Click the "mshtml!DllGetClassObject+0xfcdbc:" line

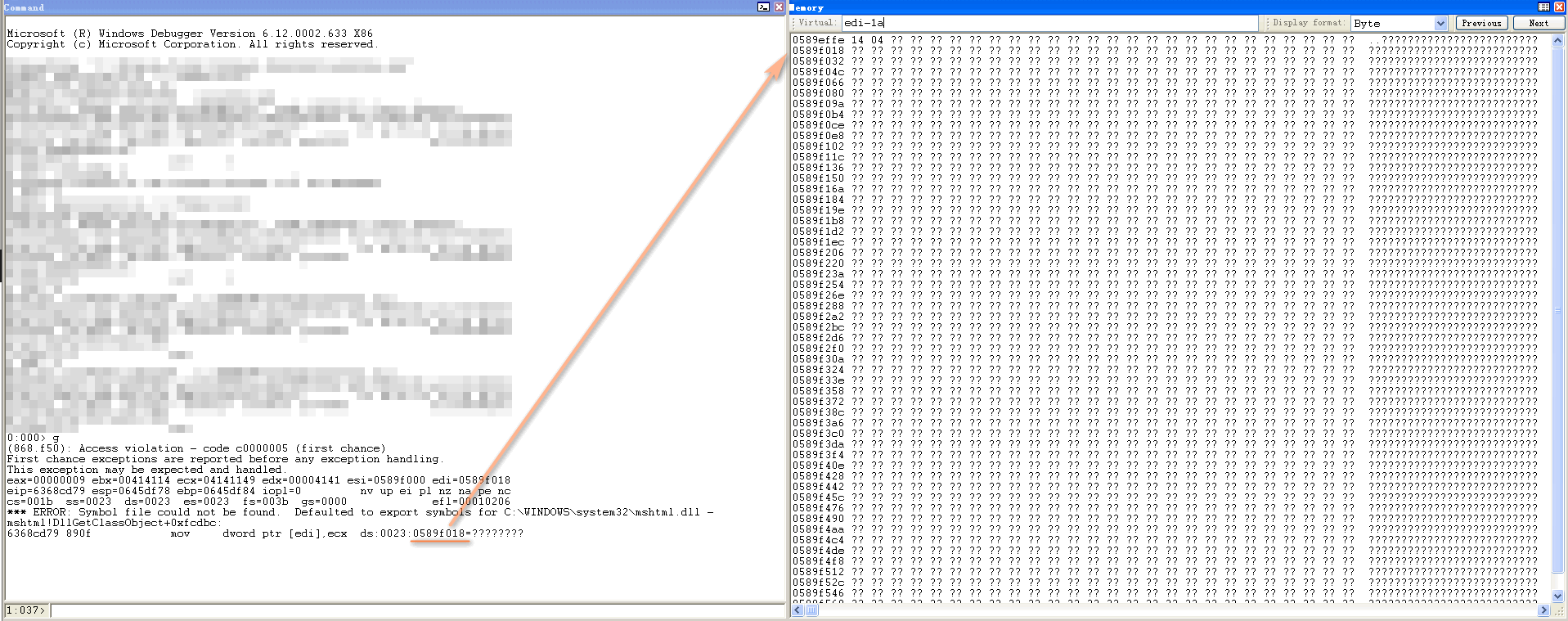pos(114,523)
